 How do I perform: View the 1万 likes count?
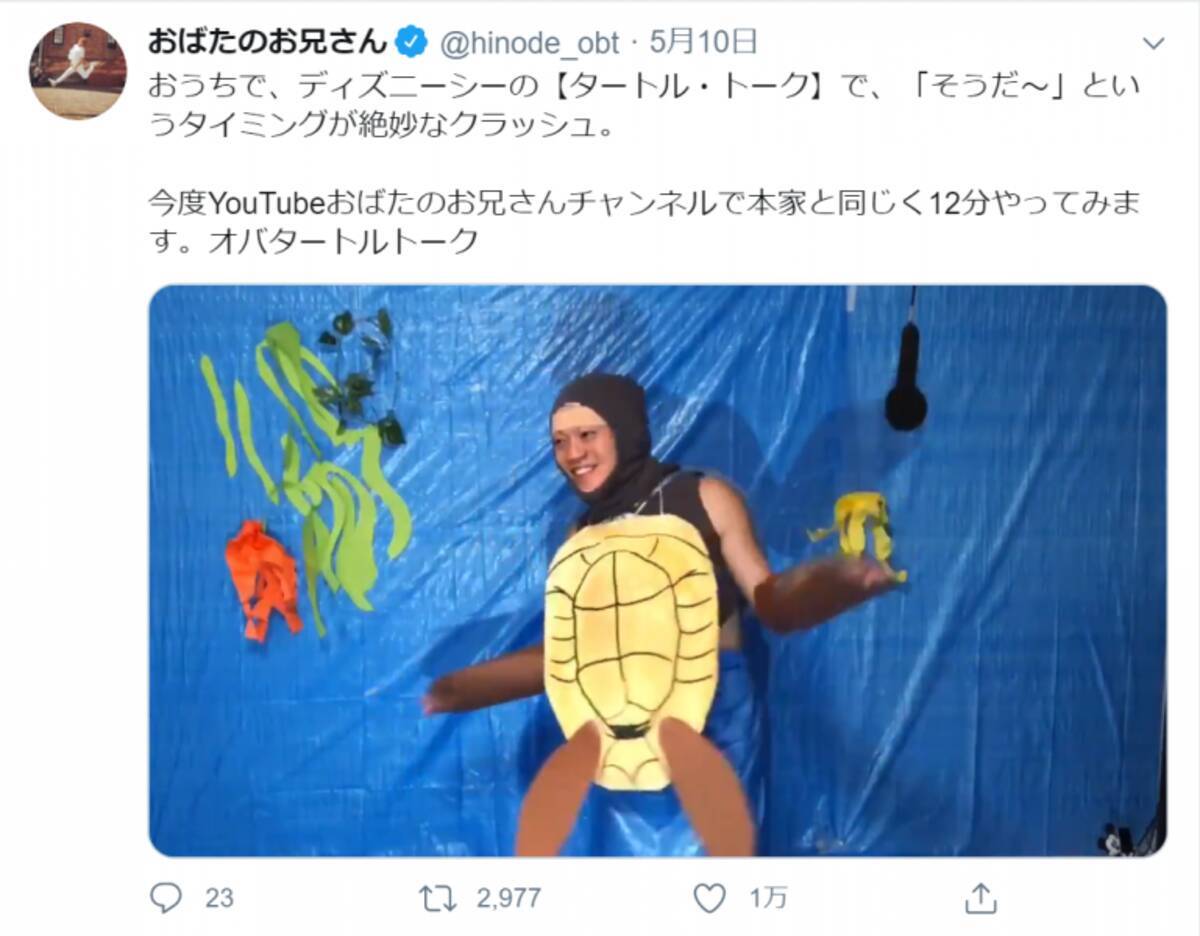click(768, 898)
